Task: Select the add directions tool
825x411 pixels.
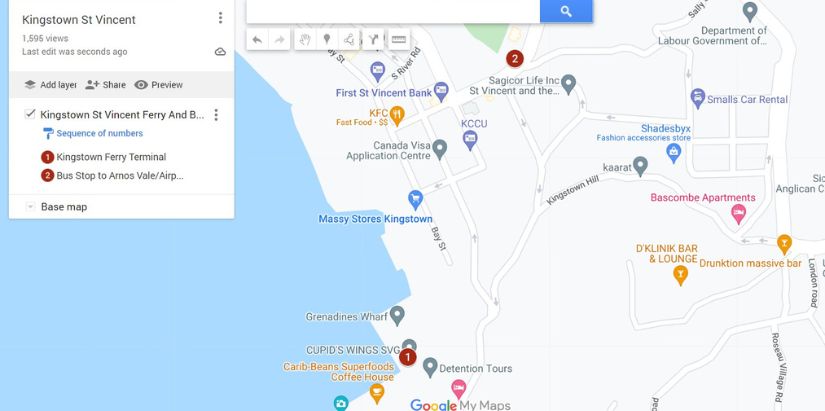Action: [x=374, y=39]
